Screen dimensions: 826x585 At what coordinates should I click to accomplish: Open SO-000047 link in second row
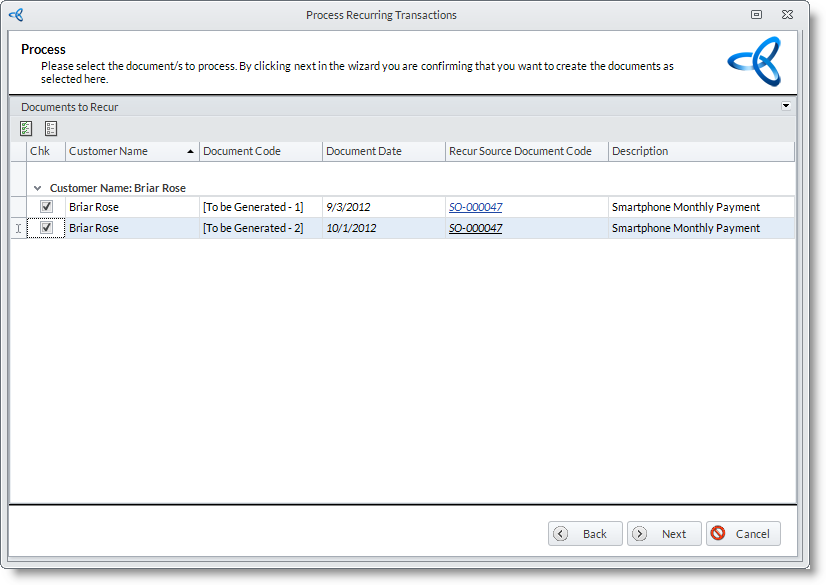tap(475, 229)
